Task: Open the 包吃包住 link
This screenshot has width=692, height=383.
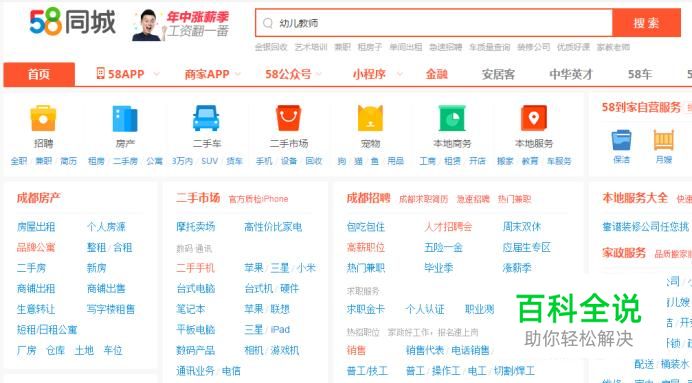Action: pyautogui.click(x=366, y=227)
